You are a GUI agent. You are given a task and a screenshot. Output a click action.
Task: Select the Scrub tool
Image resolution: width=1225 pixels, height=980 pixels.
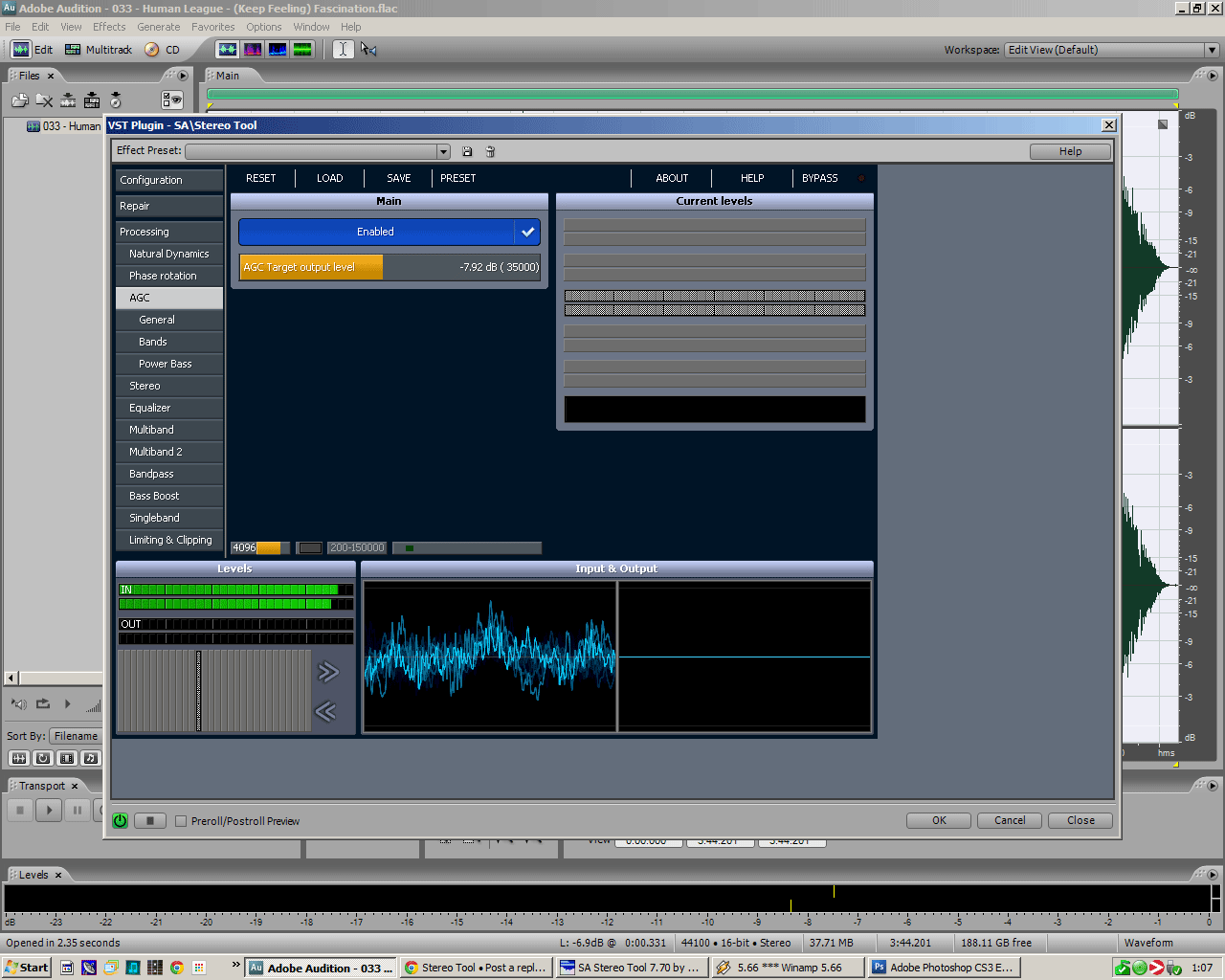(x=368, y=49)
